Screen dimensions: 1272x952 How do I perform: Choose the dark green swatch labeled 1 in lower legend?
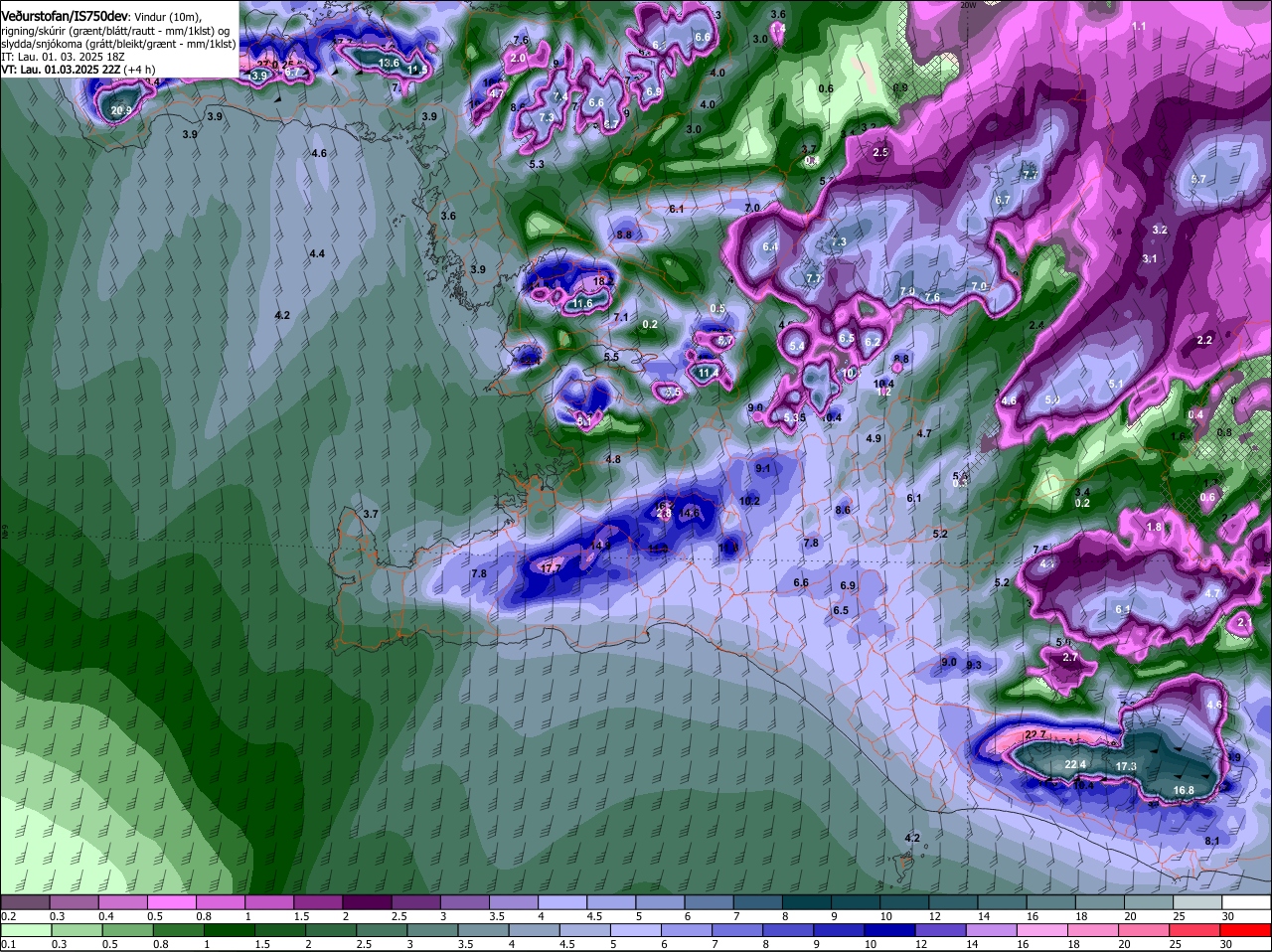pos(230,930)
